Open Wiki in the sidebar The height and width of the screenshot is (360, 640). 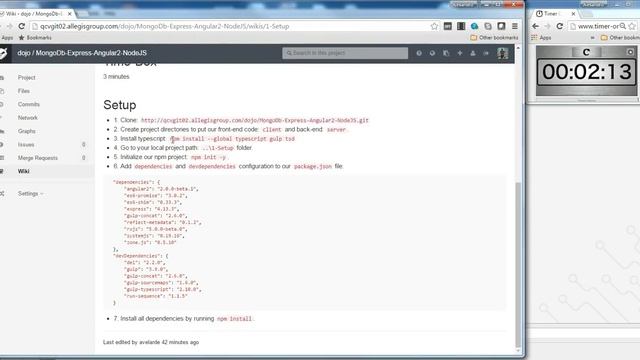click(23, 171)
